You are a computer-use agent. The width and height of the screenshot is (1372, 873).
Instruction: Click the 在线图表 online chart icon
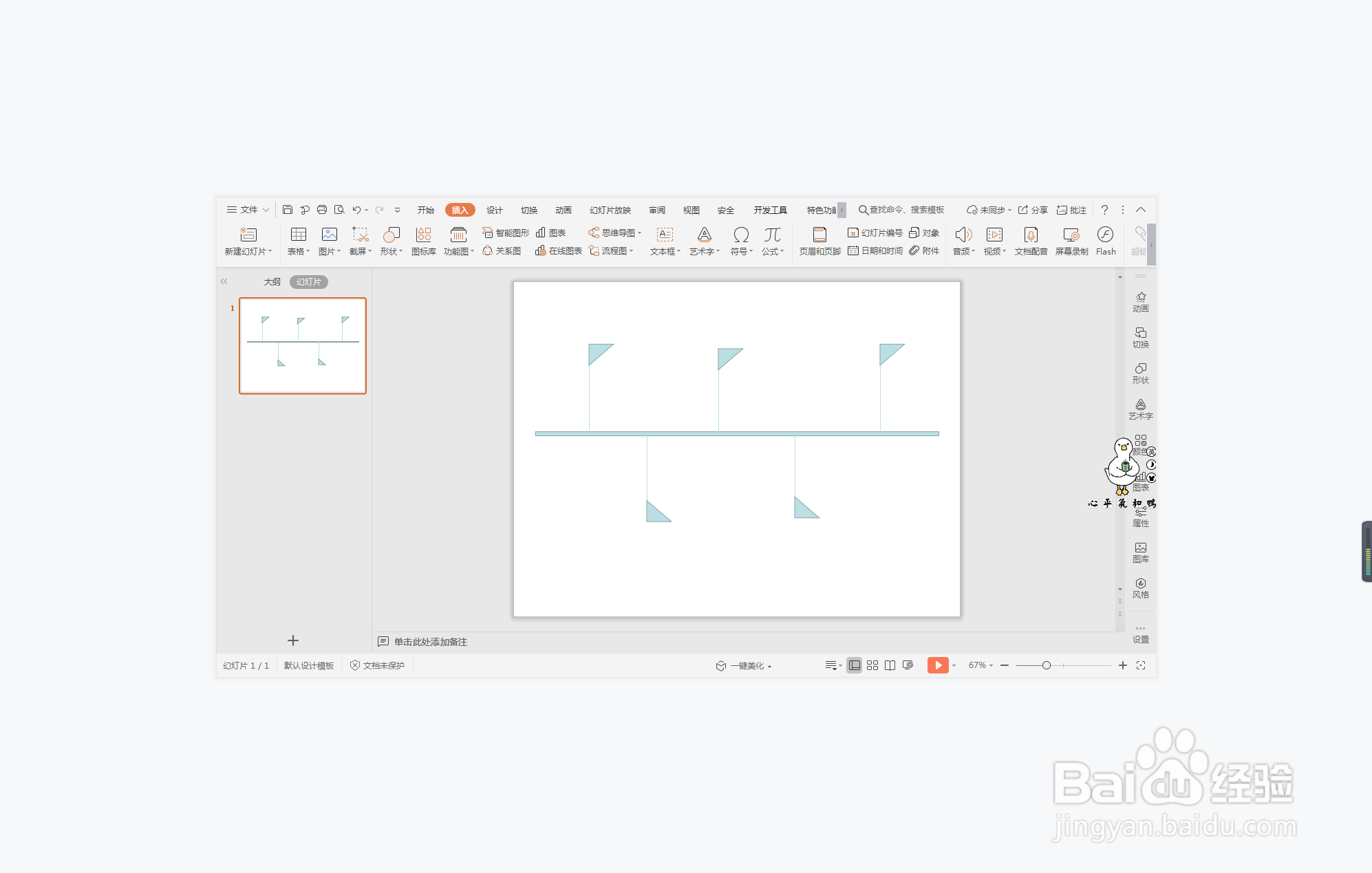559,251
